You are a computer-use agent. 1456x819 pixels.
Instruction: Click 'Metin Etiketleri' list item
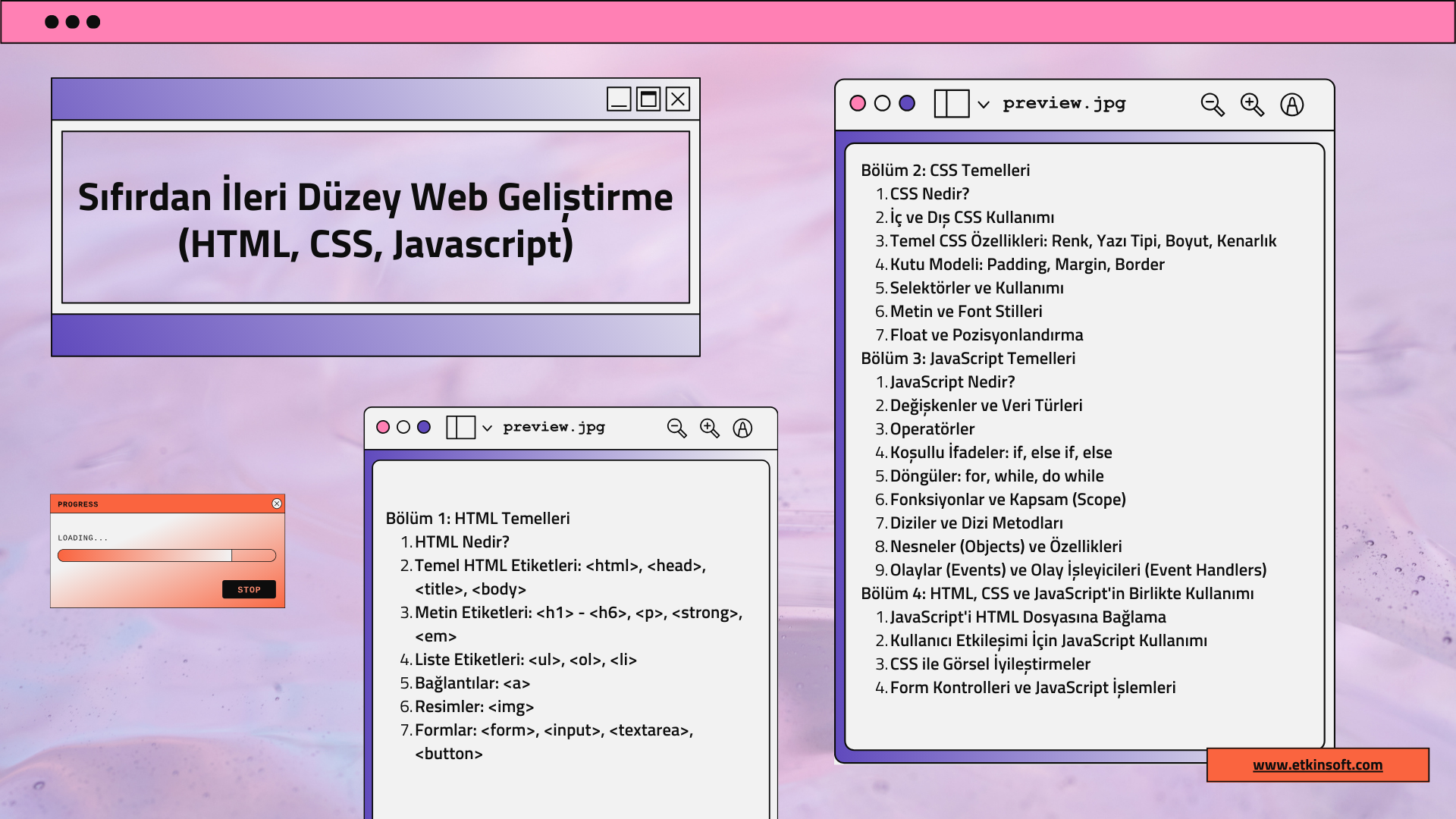(579, 624)
